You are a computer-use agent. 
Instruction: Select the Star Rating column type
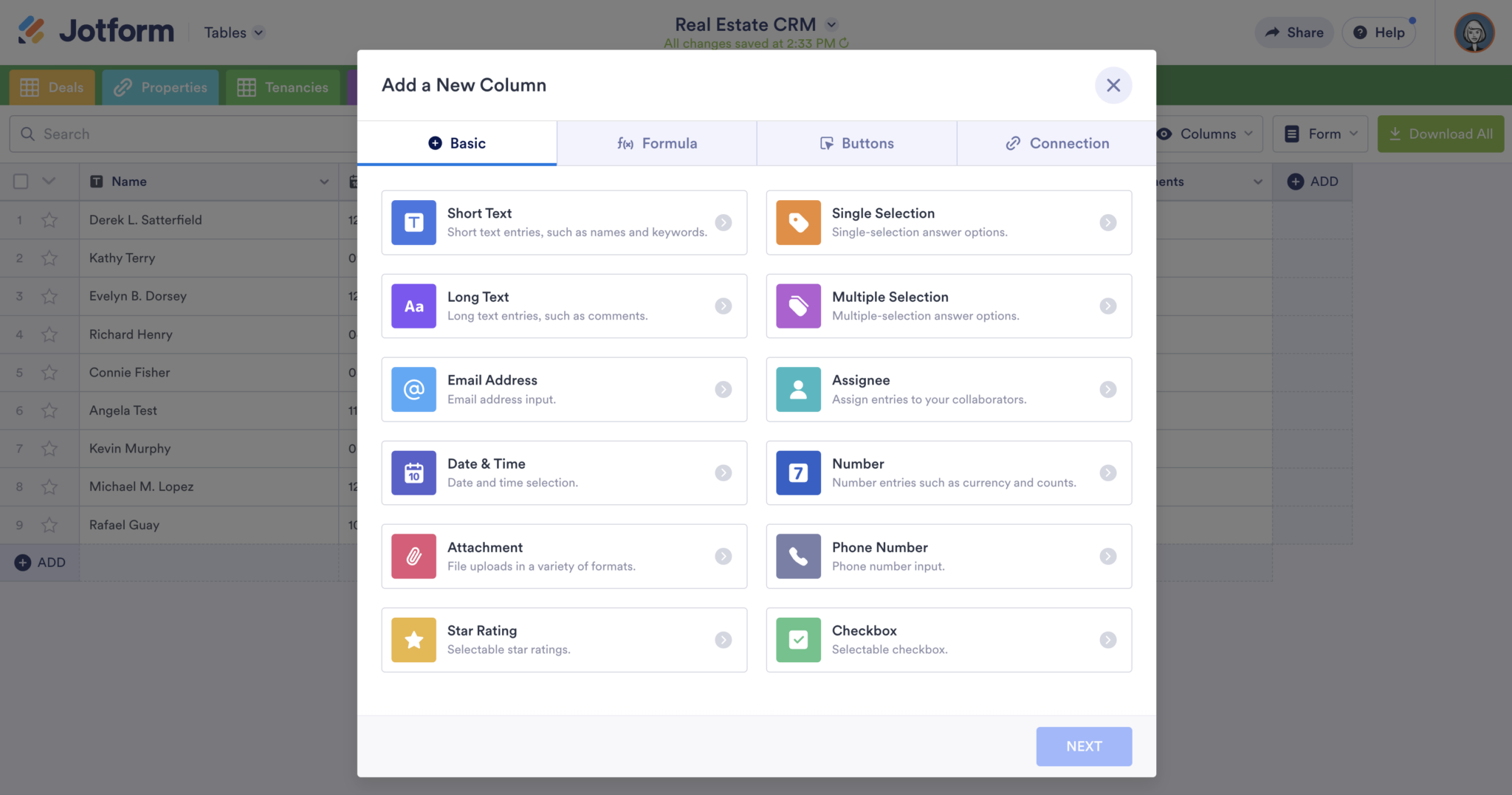tap(563, 639)
